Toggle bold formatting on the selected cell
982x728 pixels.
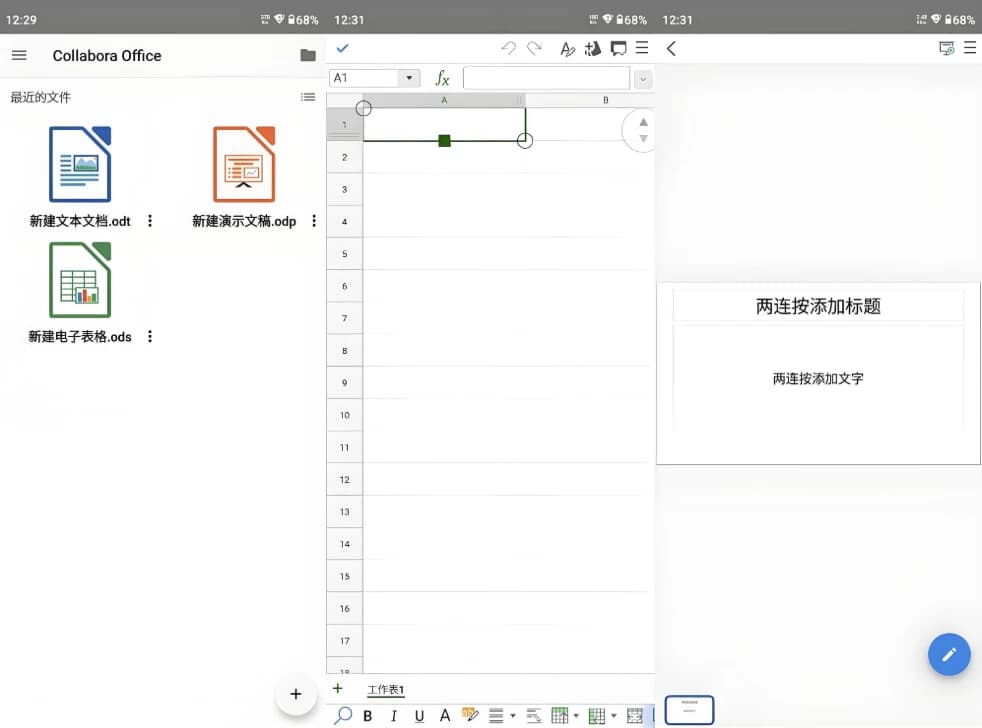point(368,715)
